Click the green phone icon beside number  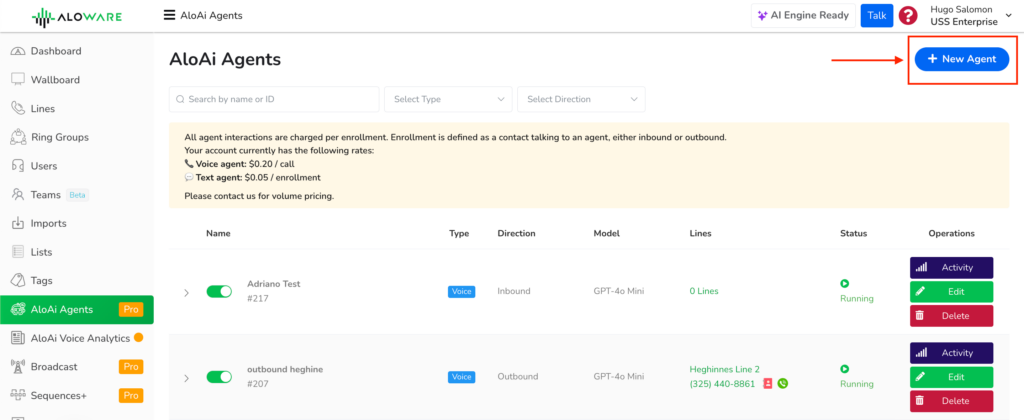click(x=783, y=383)
